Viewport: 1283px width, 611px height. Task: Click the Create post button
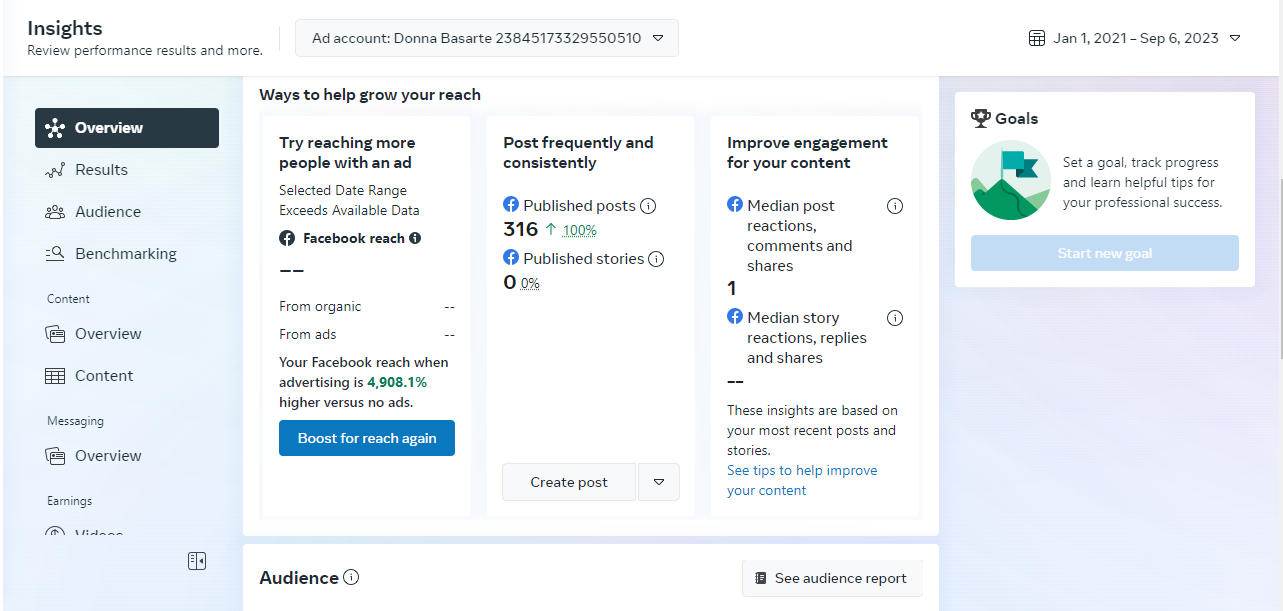(x=569, y=482)
